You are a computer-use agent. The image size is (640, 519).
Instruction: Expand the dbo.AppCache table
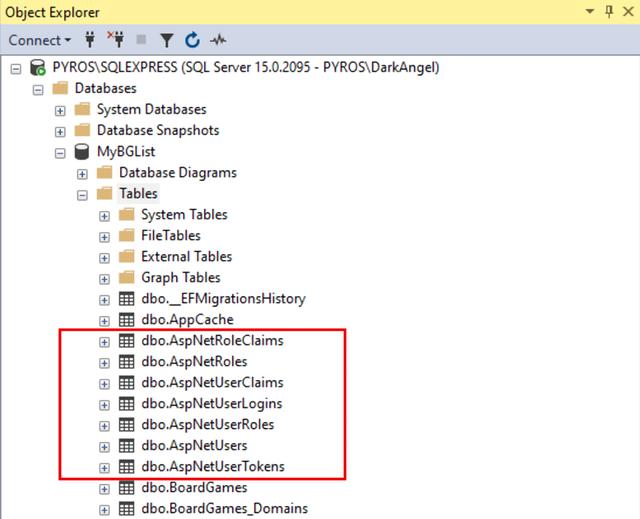104,321
